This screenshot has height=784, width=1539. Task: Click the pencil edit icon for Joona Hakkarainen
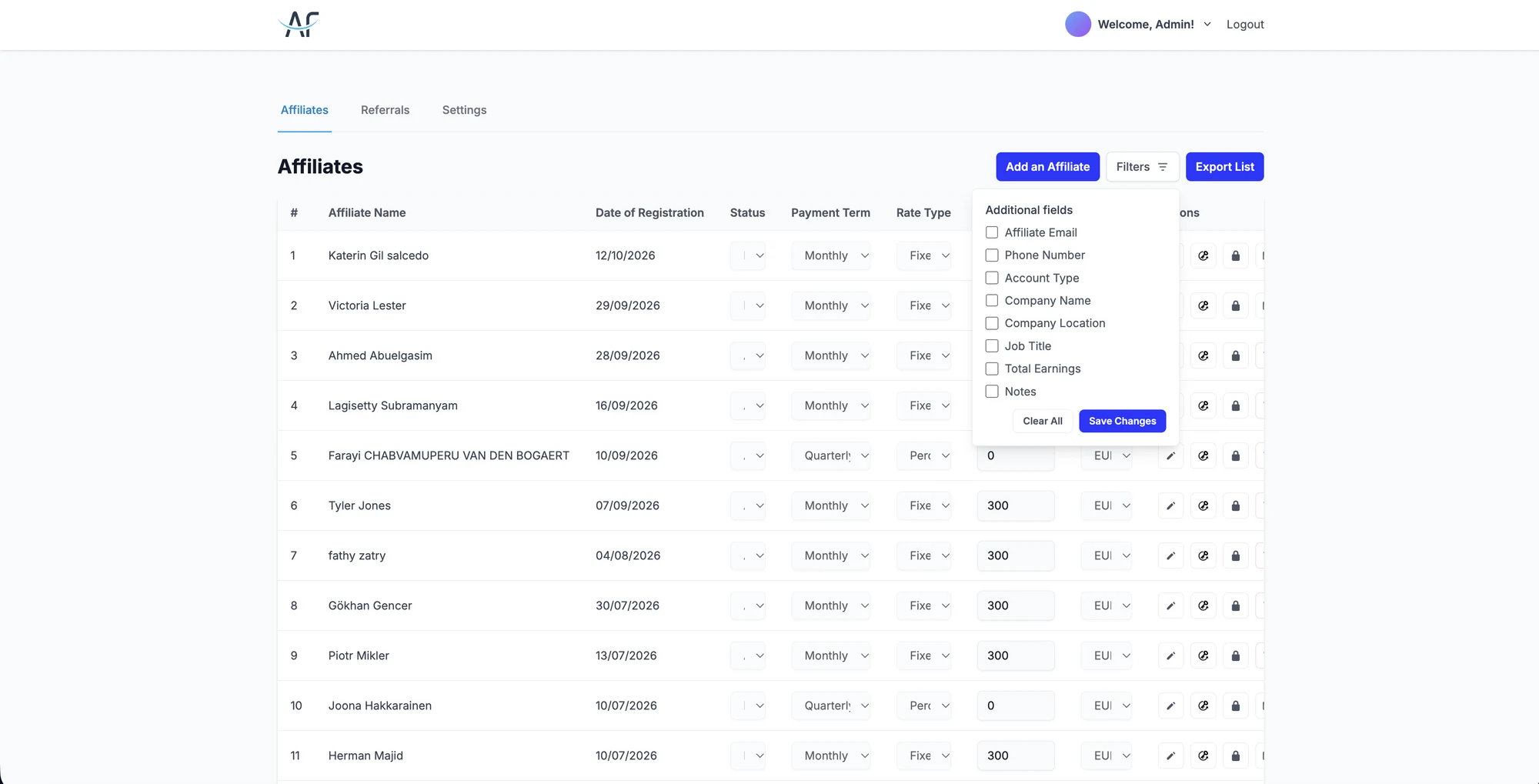(x=1170, y=706)
